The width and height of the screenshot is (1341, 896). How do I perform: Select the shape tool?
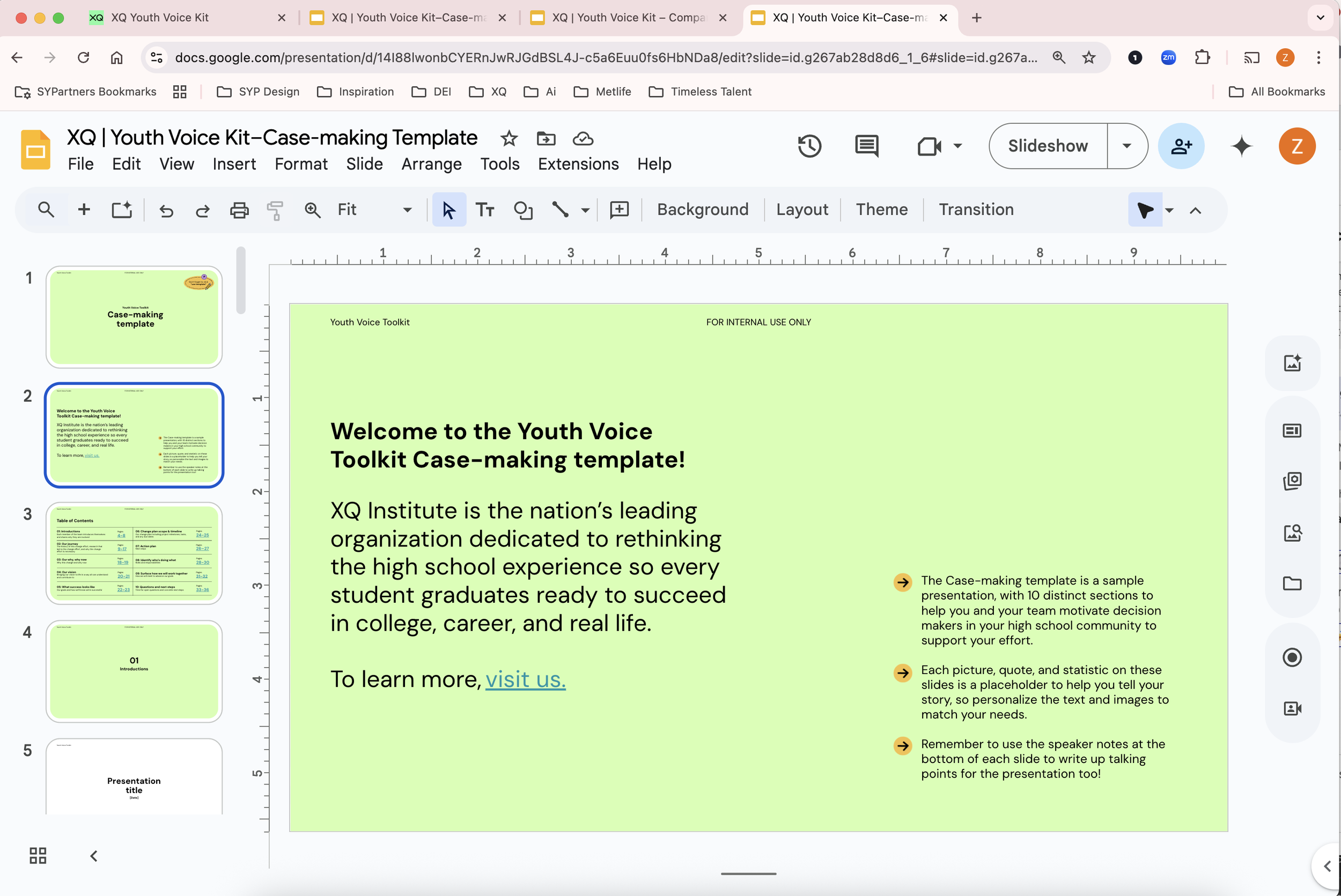522,210
